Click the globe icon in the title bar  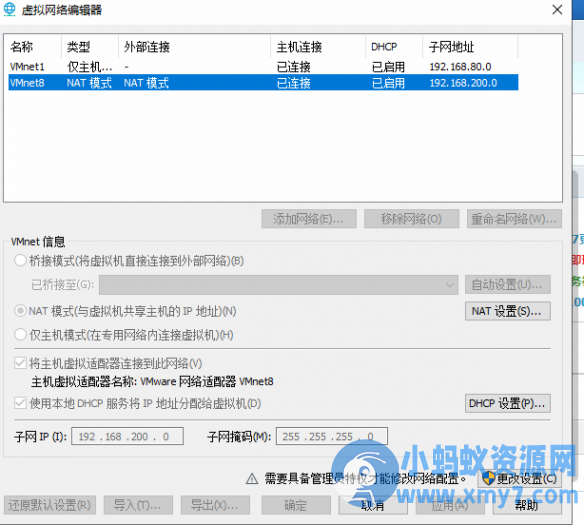tap(9, 9)
